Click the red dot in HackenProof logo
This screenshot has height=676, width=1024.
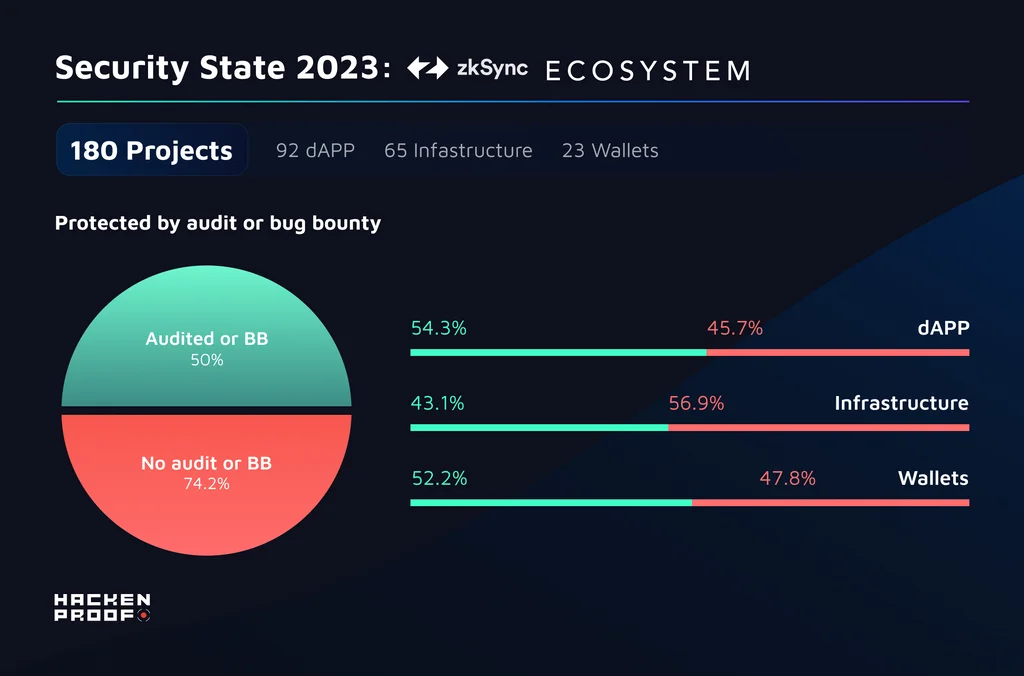point(144,615)
